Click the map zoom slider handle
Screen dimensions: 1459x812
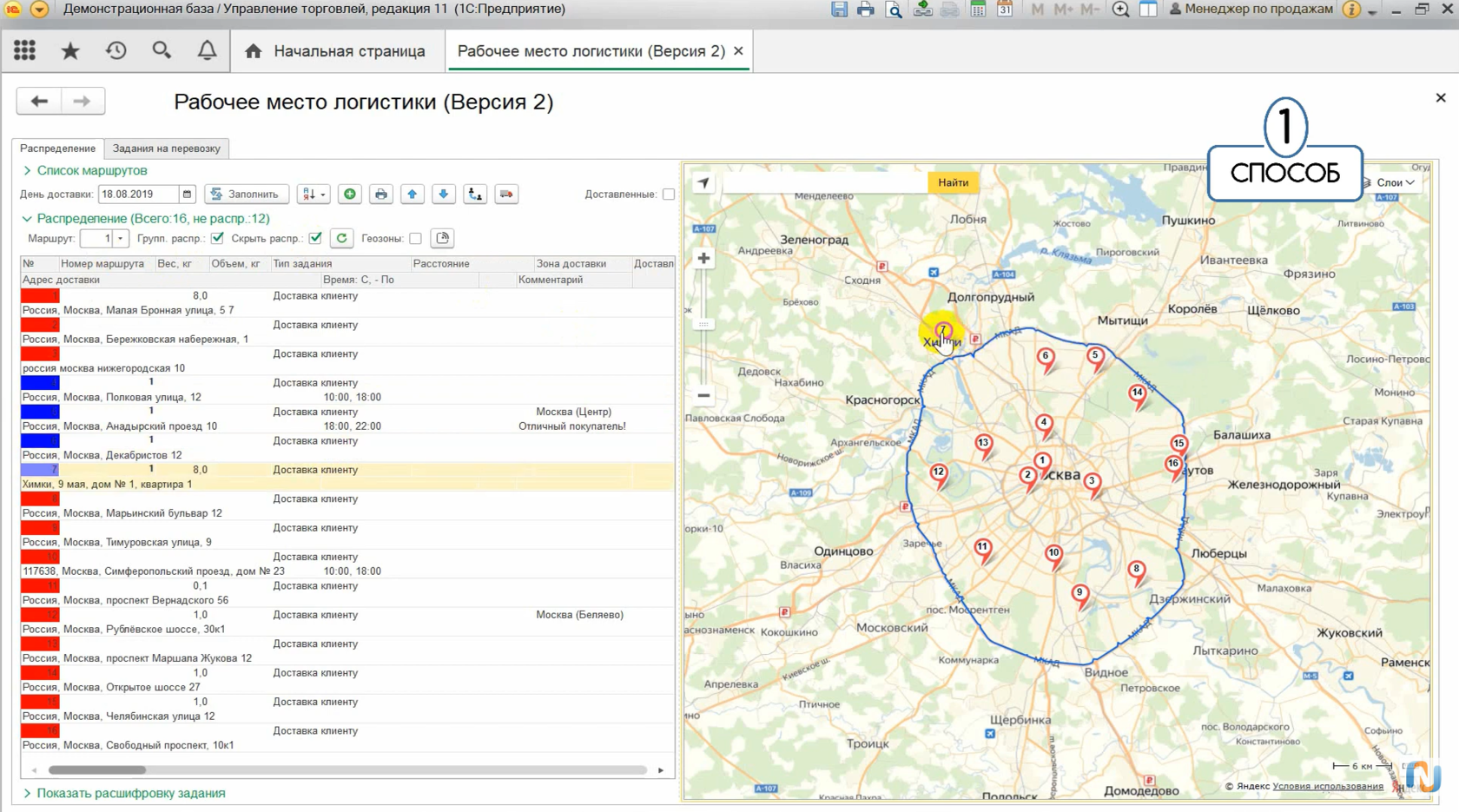coord(703,324)
